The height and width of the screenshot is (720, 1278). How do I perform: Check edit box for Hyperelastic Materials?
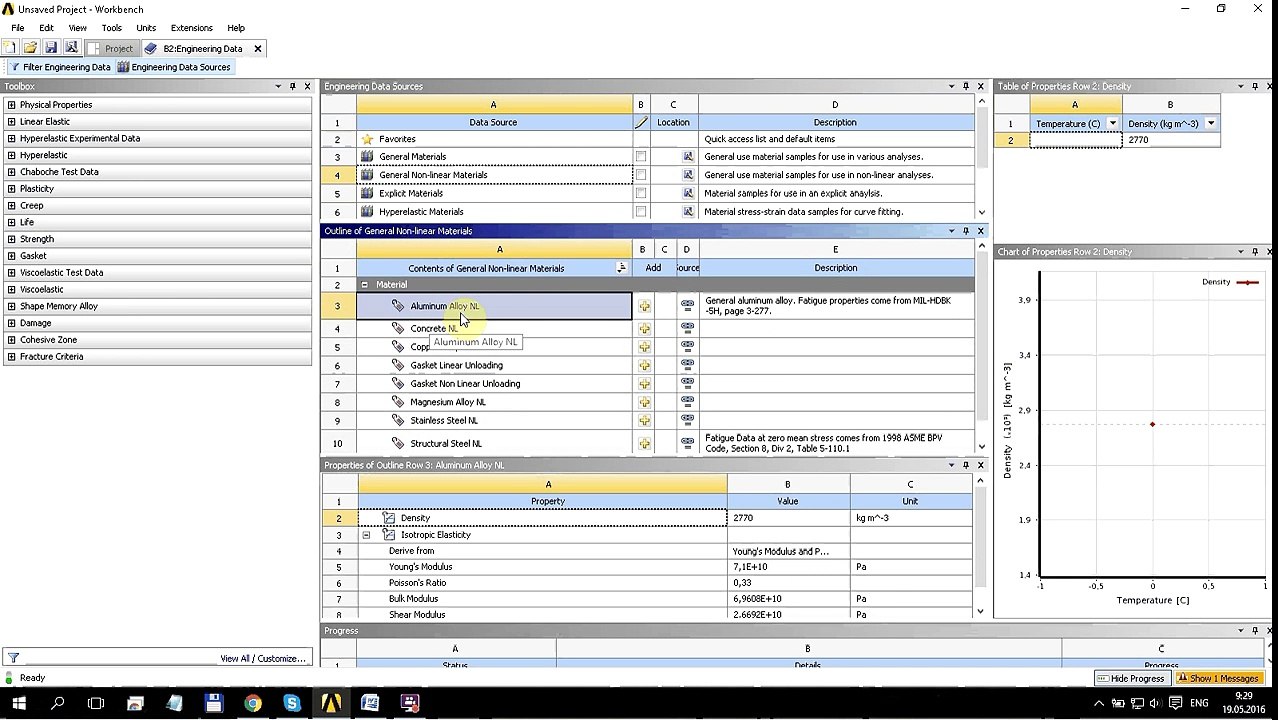click(x=641, y=212)
